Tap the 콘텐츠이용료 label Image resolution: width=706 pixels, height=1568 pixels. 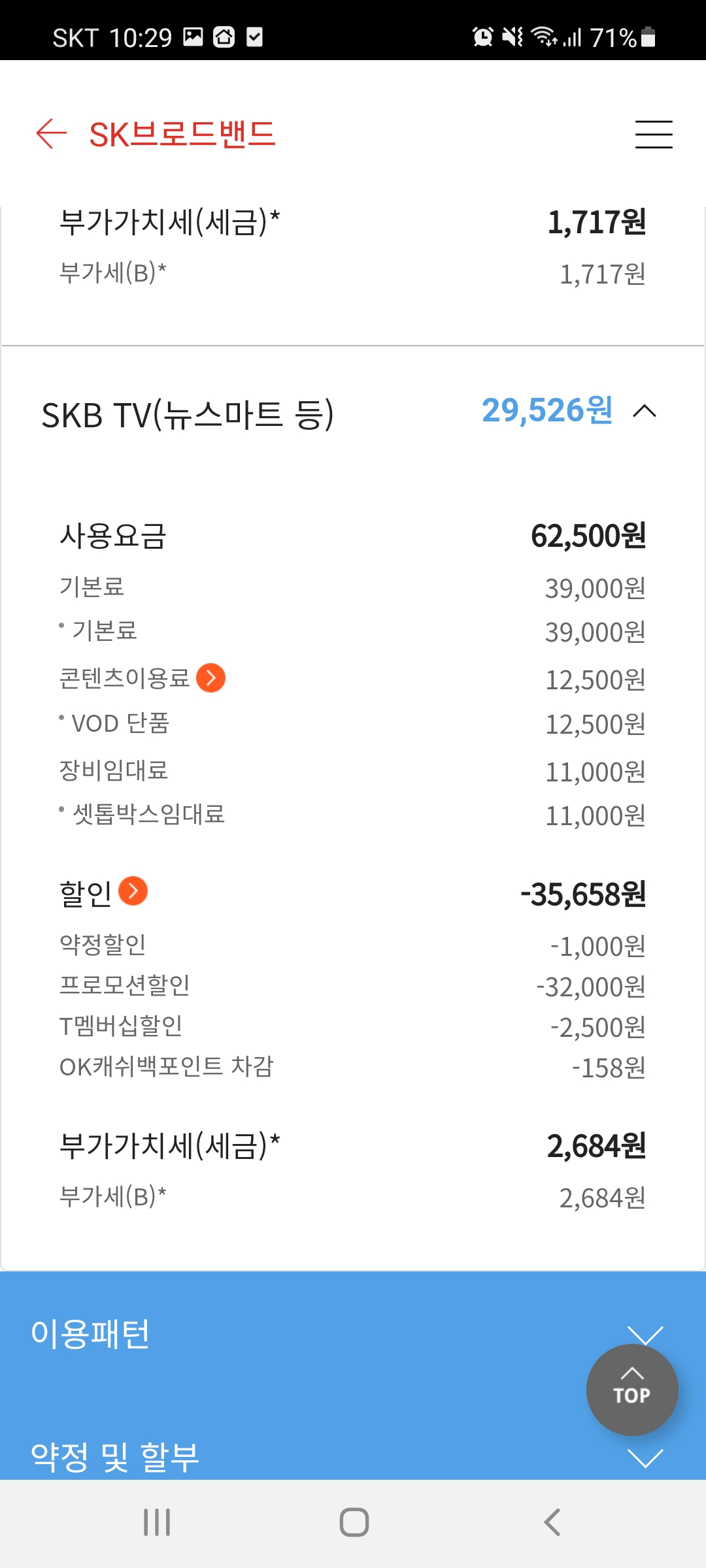124,678
